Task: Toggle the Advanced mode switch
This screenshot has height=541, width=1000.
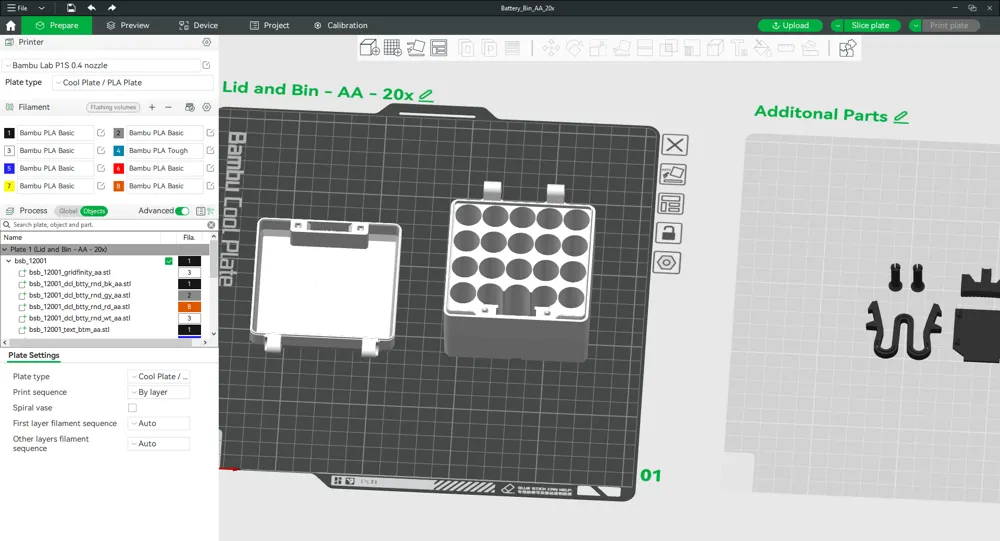Action: 182,211
